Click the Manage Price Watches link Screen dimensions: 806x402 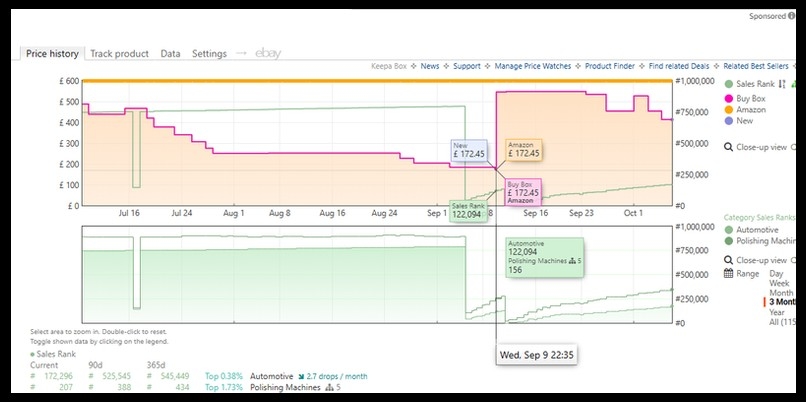533,66
